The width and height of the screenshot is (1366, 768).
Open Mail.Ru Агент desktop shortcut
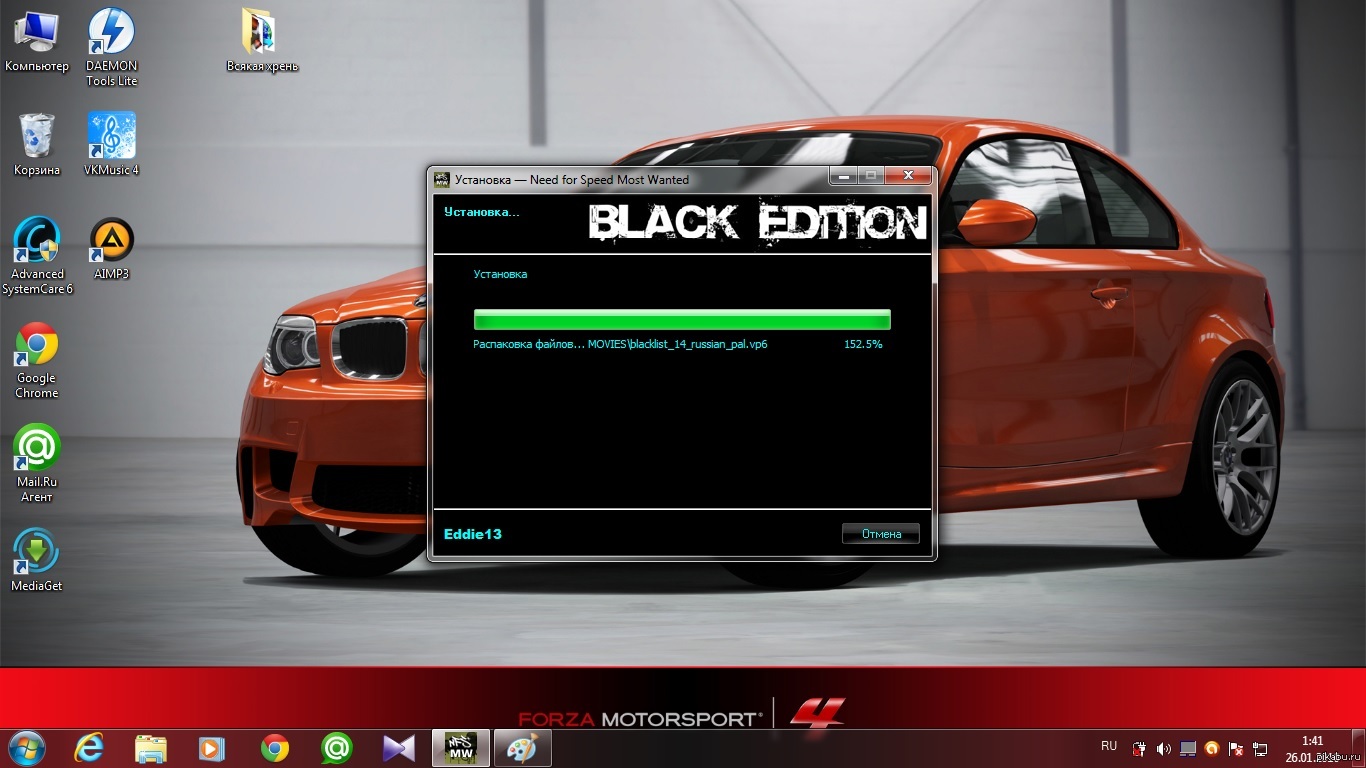(37, 464)
